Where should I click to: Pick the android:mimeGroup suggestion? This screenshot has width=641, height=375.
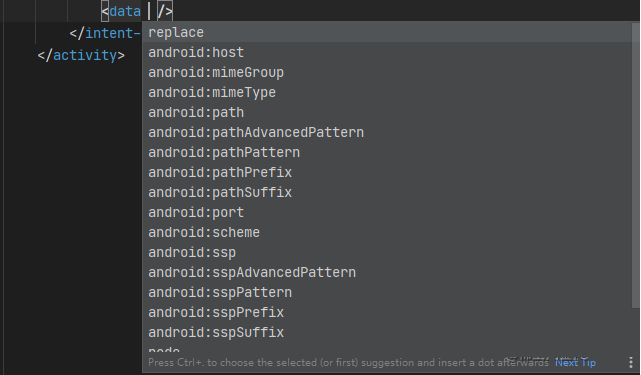387,72
